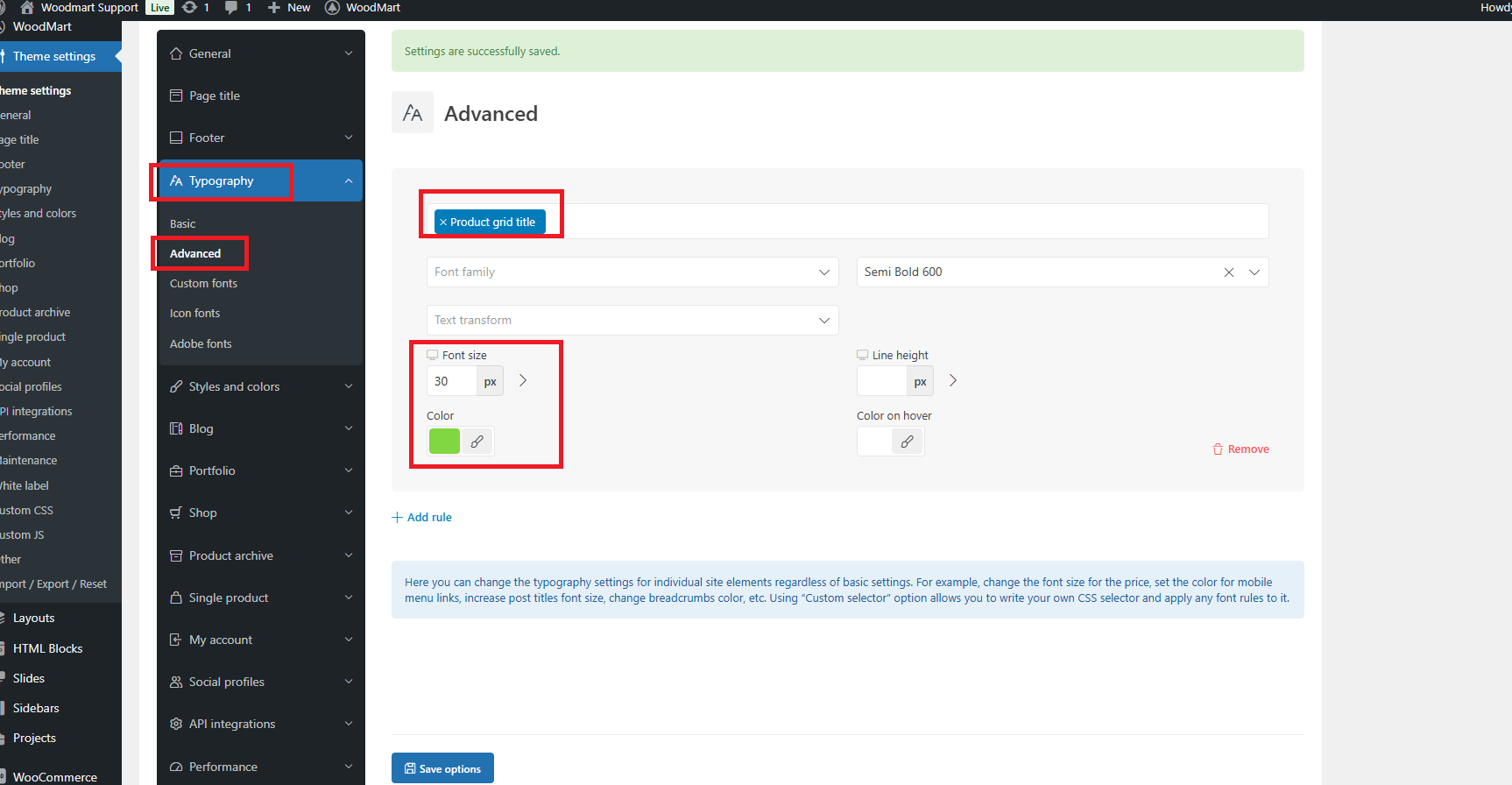The width and height of the screenshot is (1512, 785).
Task: Open Color on hover eyedropper picker
Action: pyautogui.click(x=908, y=442)
